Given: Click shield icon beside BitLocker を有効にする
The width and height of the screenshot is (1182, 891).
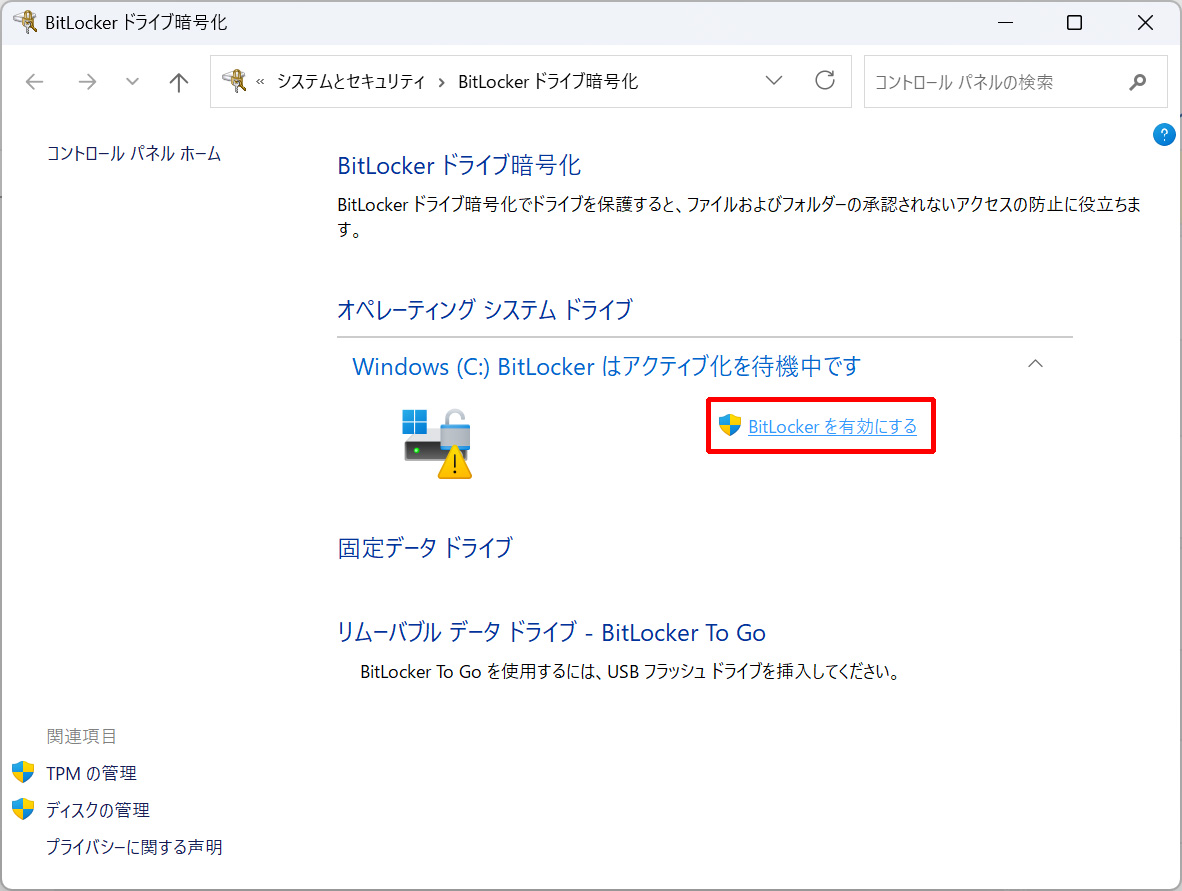Looking at the screenshot, I should pos(729,425).
